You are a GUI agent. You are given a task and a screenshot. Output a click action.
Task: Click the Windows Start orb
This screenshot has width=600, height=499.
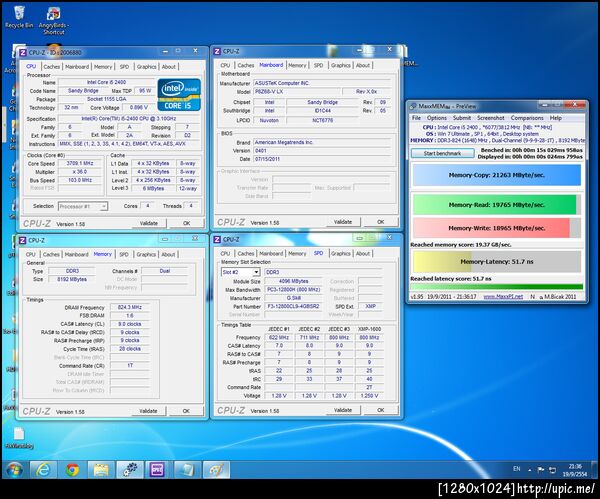14,469
